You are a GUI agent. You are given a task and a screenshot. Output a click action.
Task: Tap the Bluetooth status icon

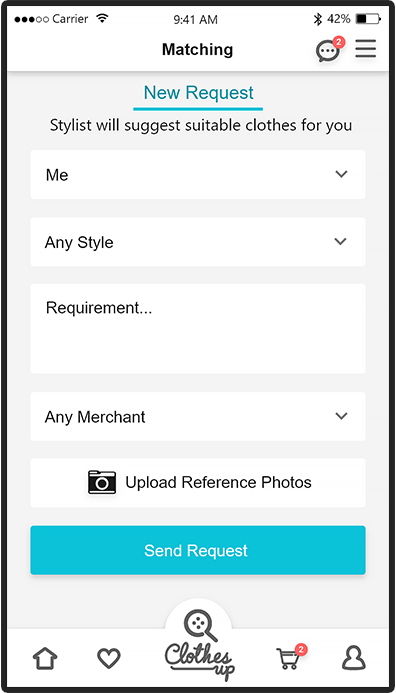coord(317,19)
